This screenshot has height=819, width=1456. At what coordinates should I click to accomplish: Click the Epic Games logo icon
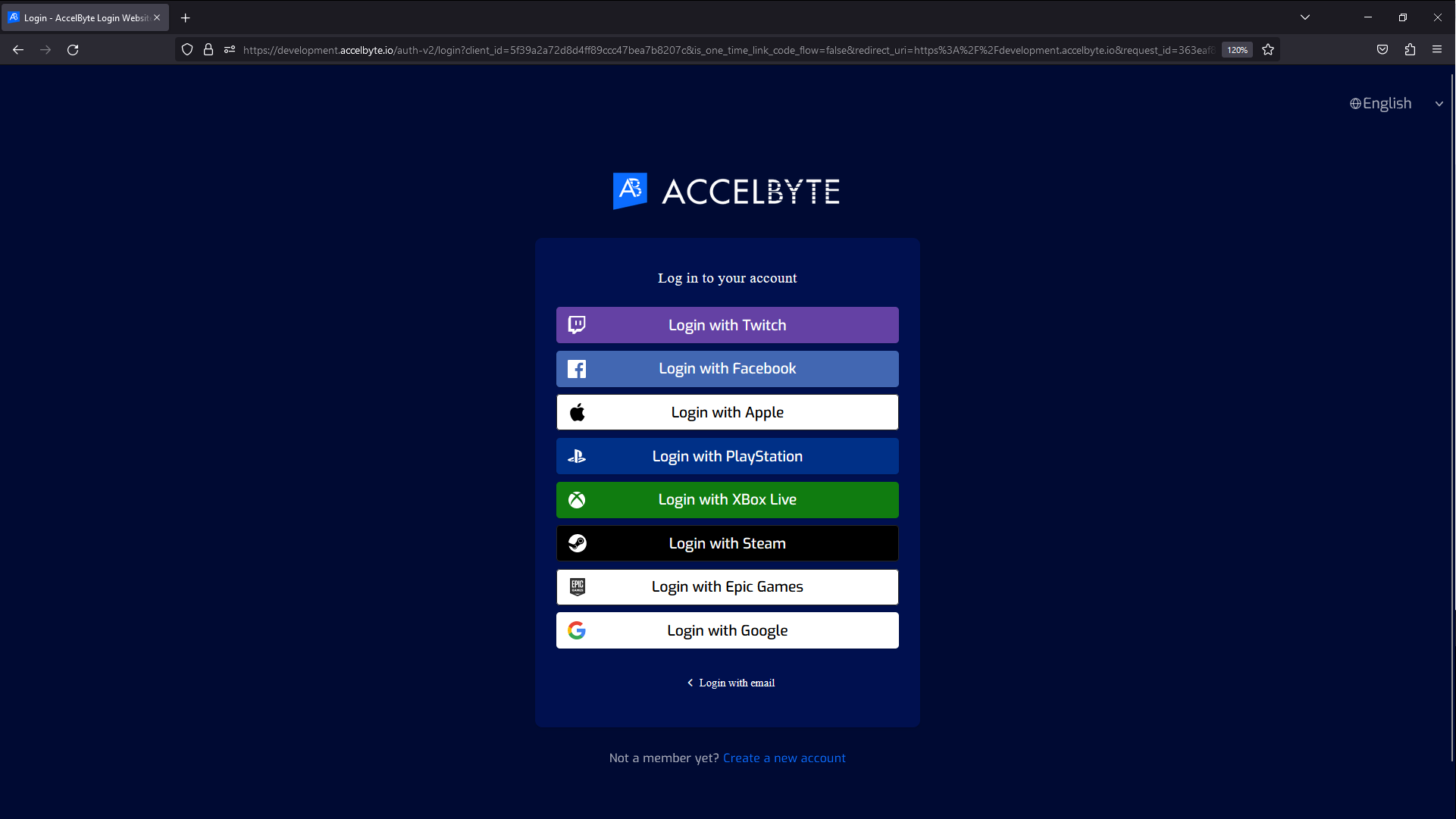577,587
